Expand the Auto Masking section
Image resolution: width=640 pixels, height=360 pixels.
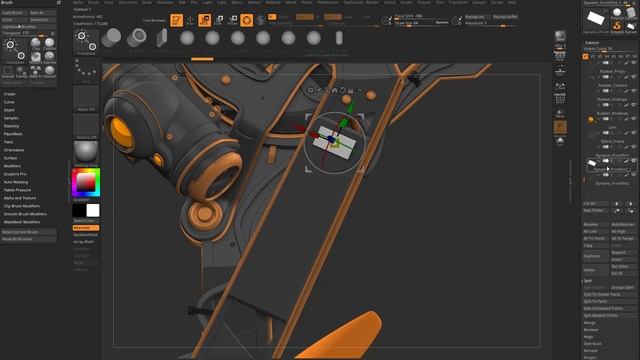16,182
